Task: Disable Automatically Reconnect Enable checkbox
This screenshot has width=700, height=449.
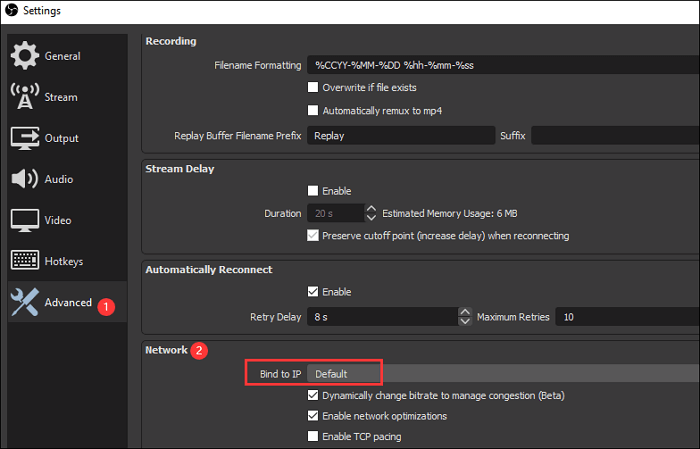Action: point(314,292)
